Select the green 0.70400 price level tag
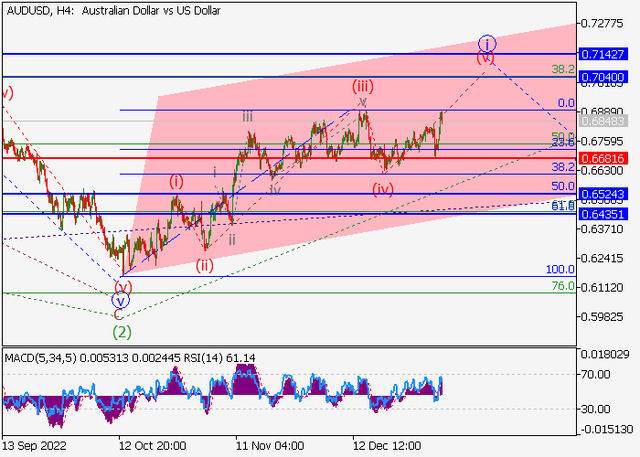The height and width of the screenshot is (457, 640). [607, 76]
